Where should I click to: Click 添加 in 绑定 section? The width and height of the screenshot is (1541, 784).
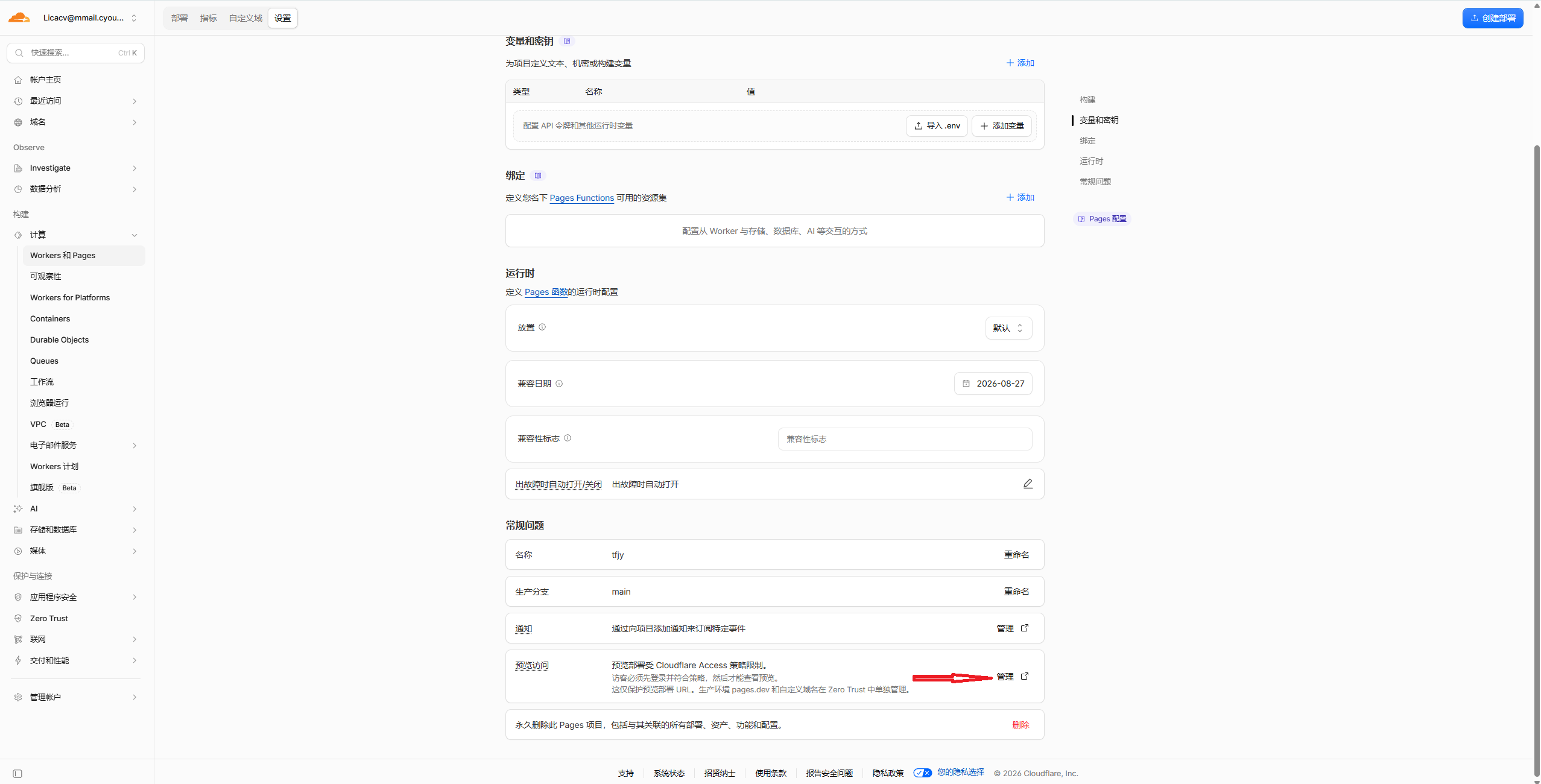pyautogui.click(x=1020, y=197)
